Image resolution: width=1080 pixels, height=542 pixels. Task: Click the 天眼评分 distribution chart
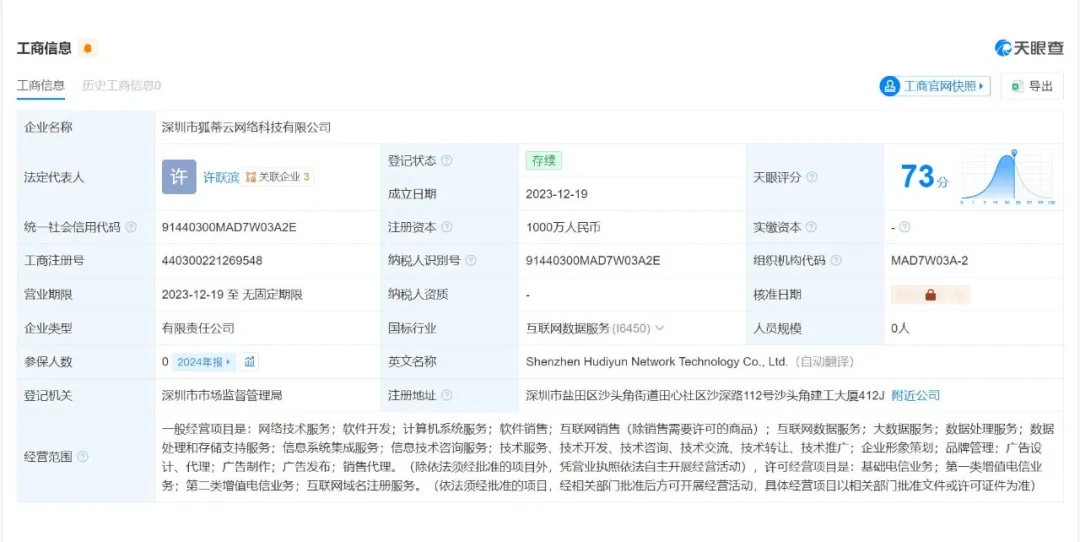pos(1009,177)
